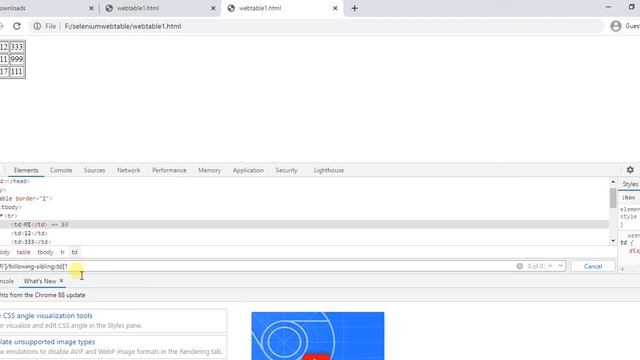Switch to the middle webtable1.html tab

pos(159,8)
